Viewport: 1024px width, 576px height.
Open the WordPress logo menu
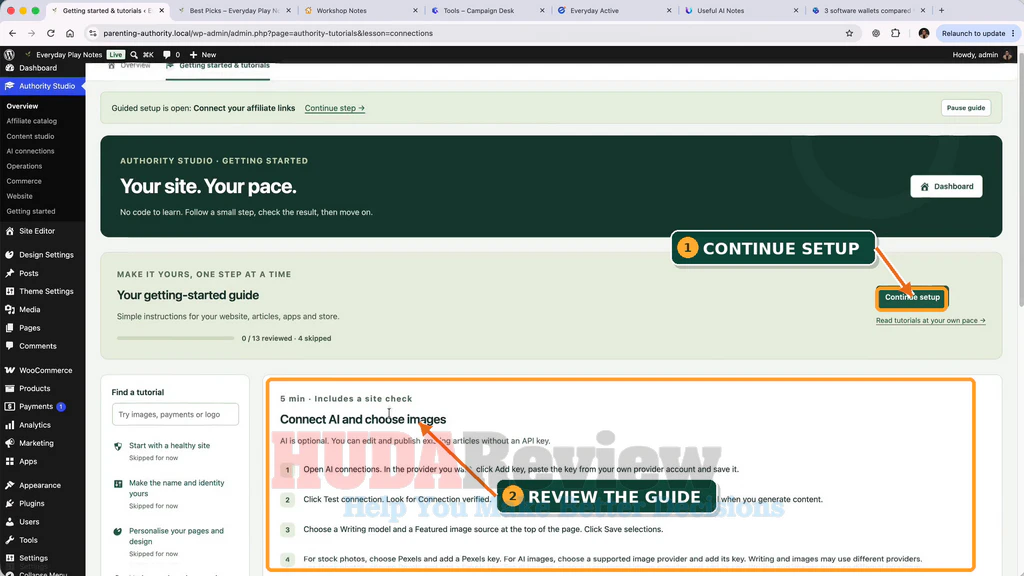click(9, 55)
